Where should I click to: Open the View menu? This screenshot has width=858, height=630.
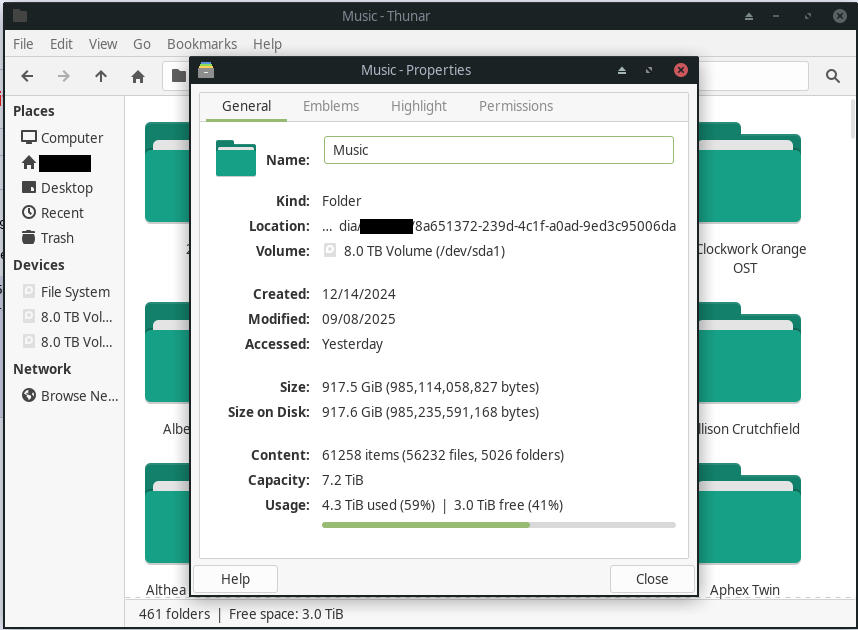(103, 44)
